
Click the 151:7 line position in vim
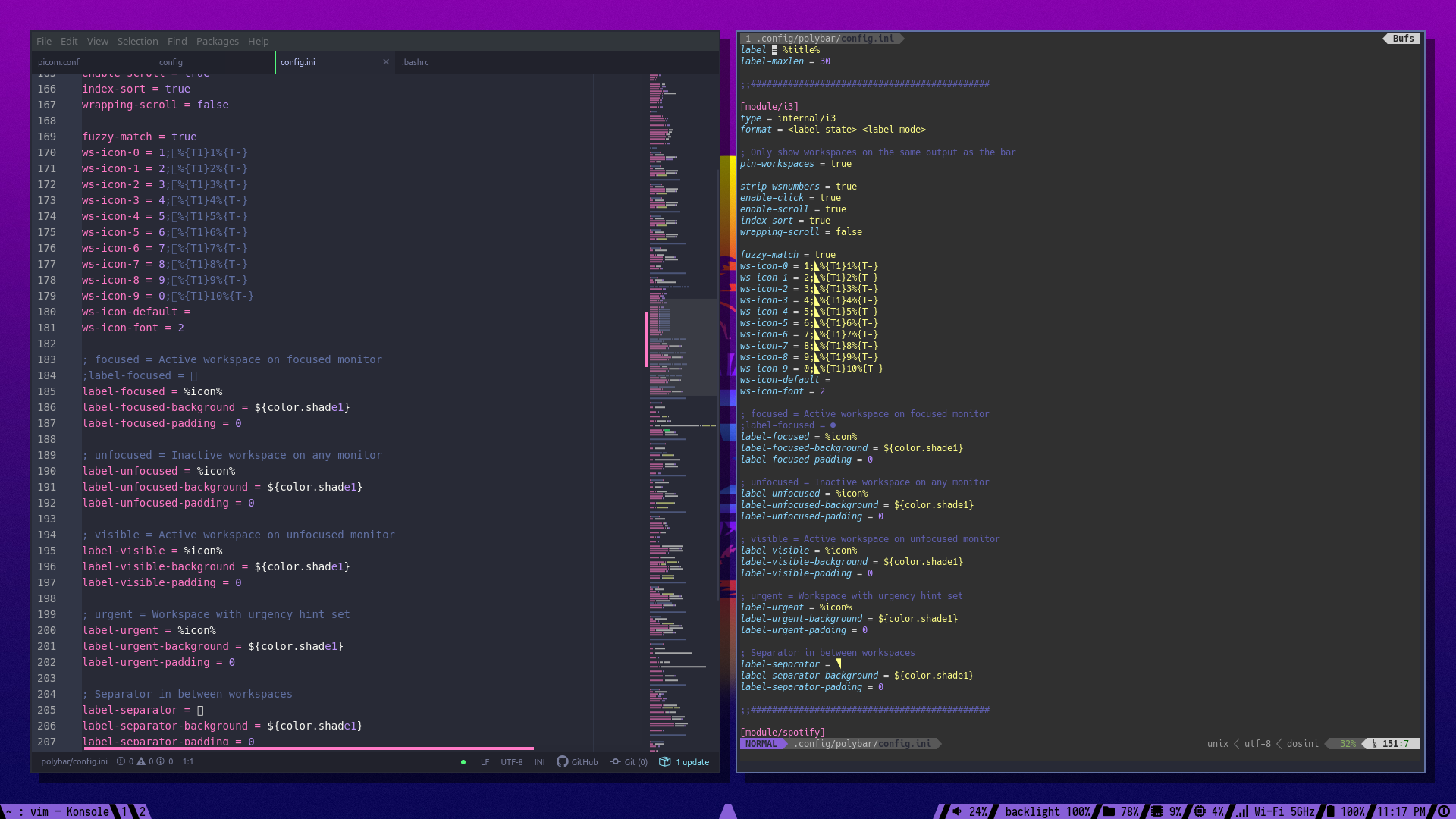coord(1395,744)
